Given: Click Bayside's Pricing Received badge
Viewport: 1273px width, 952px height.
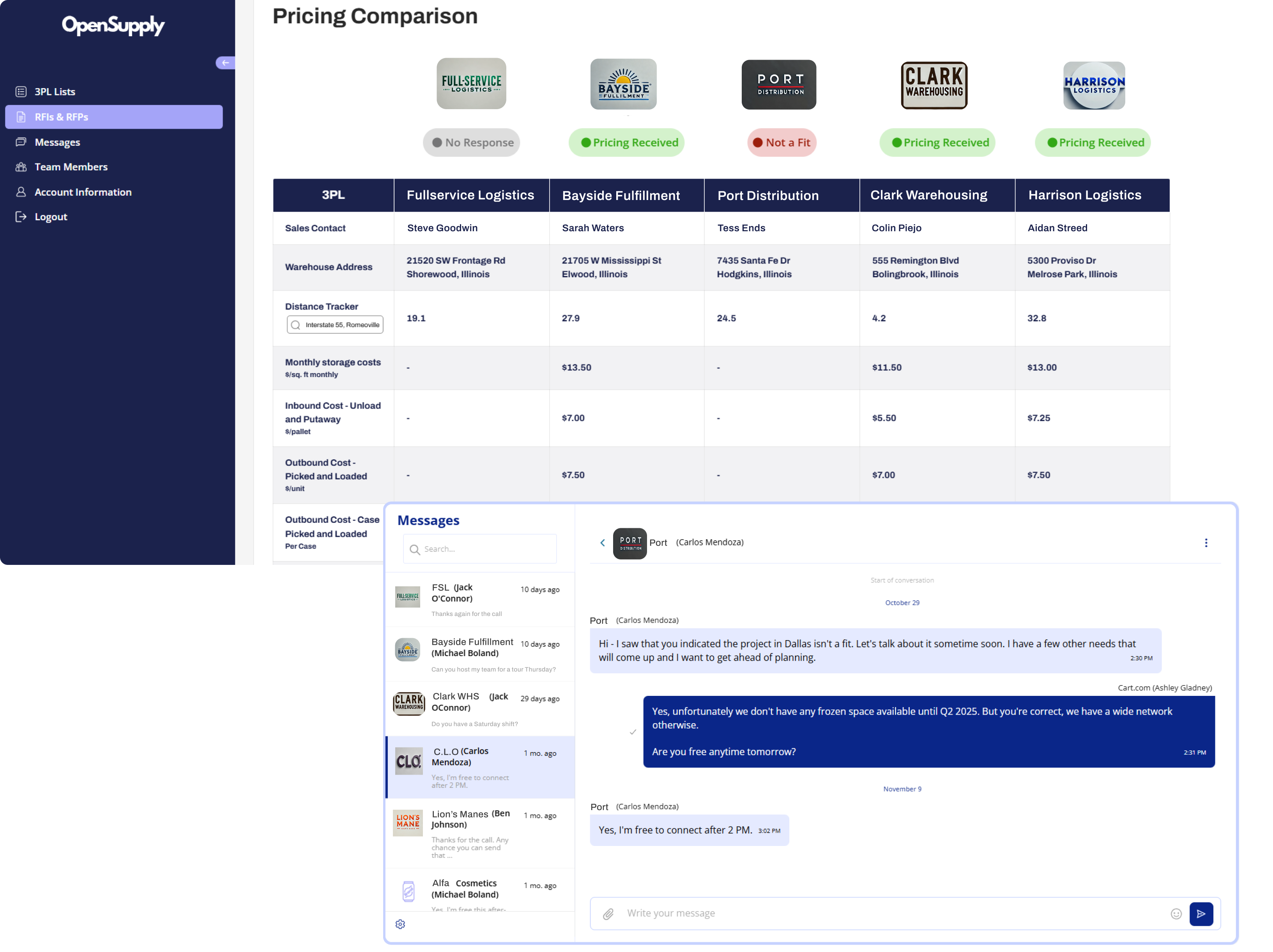Looking at the screenshot, I should [x=626, y=143].
